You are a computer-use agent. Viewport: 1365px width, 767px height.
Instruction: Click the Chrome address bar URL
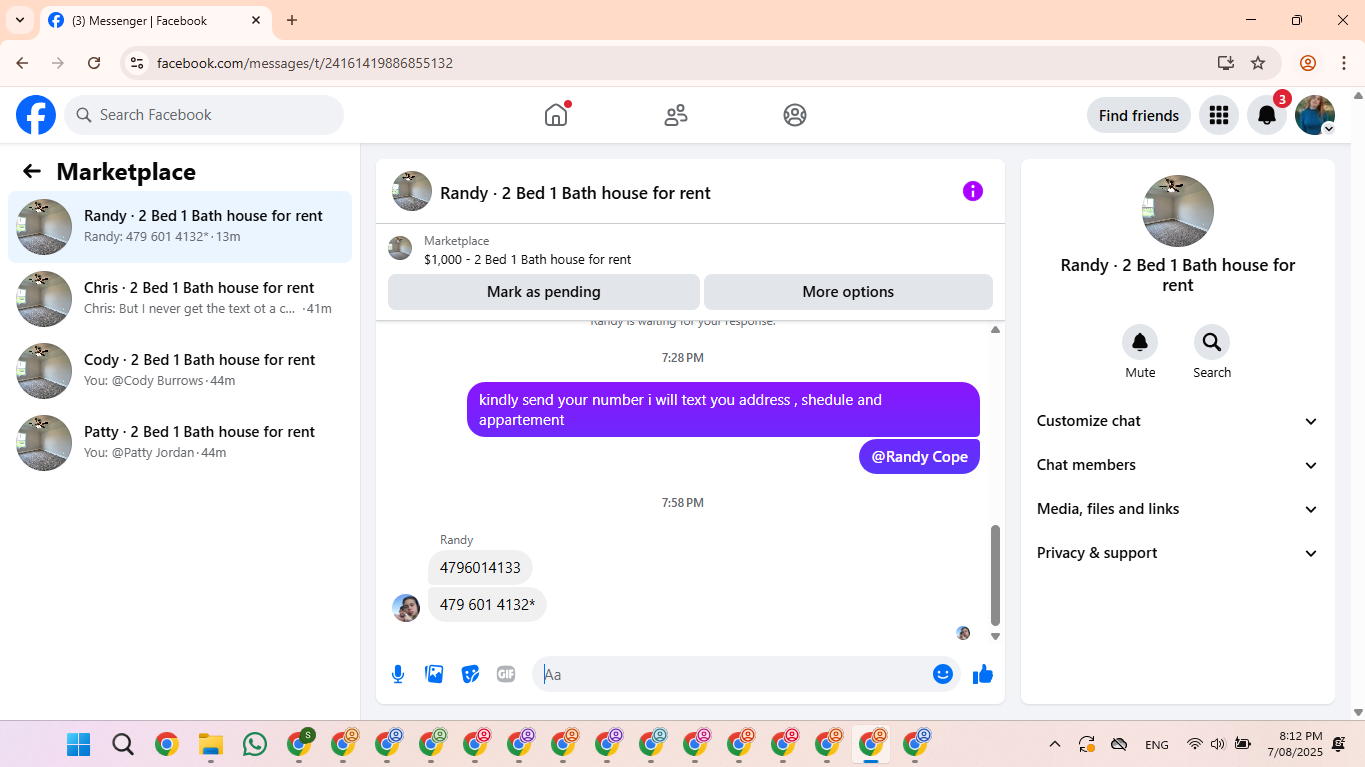point(305,63)
